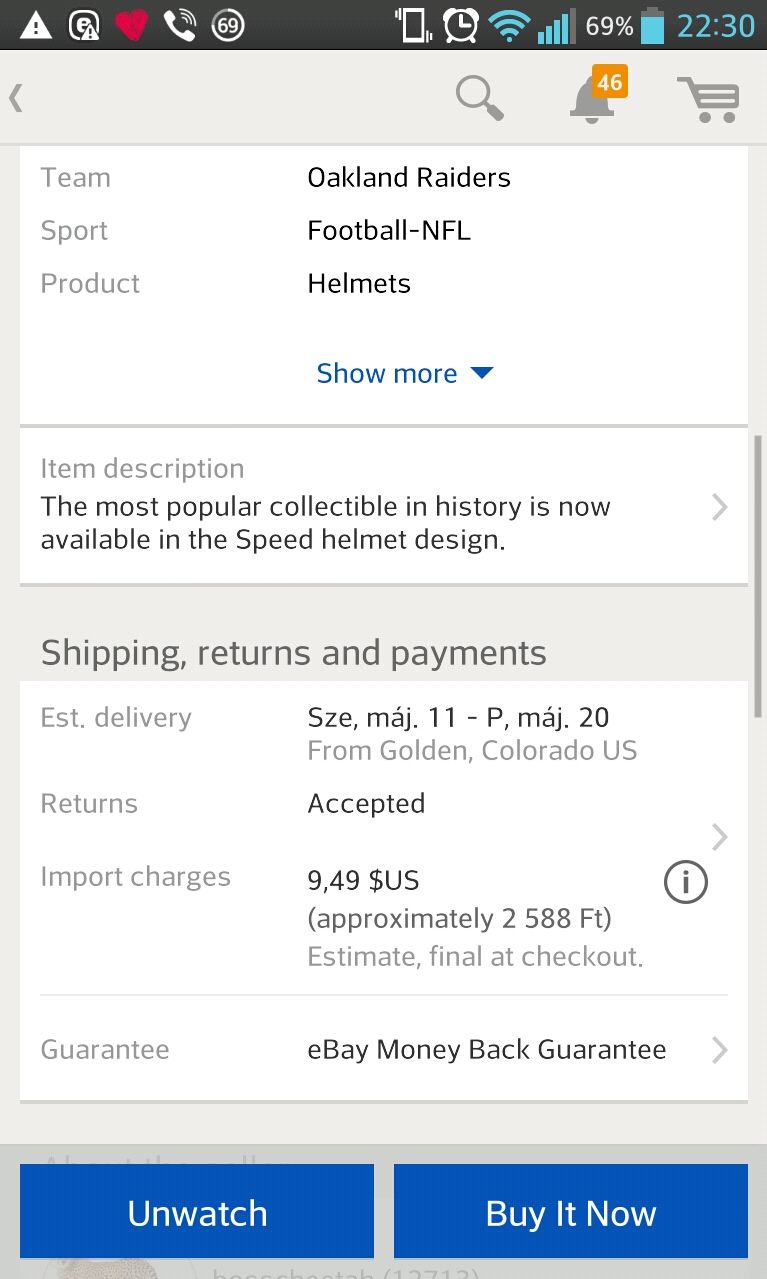Tap the alarm clock status icon

coord(461,25)
